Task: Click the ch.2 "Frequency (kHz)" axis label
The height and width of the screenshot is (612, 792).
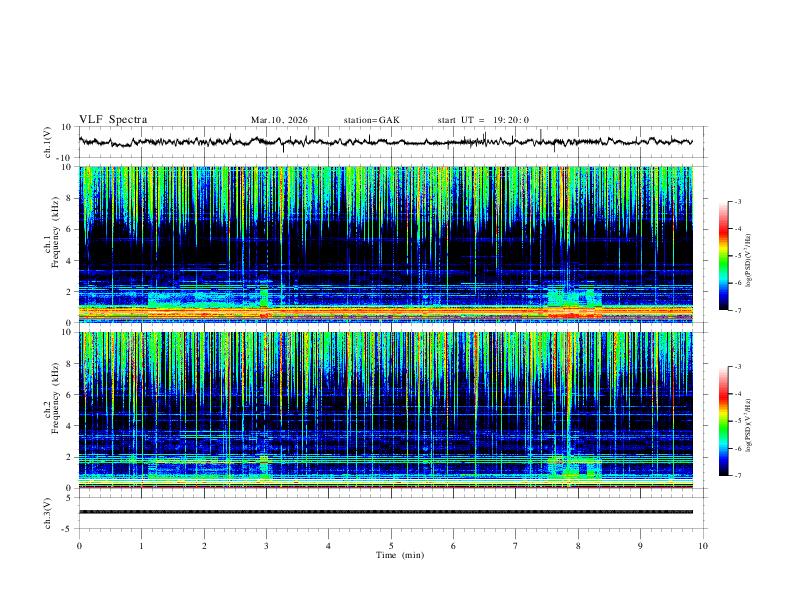Action: coord(55,400)
